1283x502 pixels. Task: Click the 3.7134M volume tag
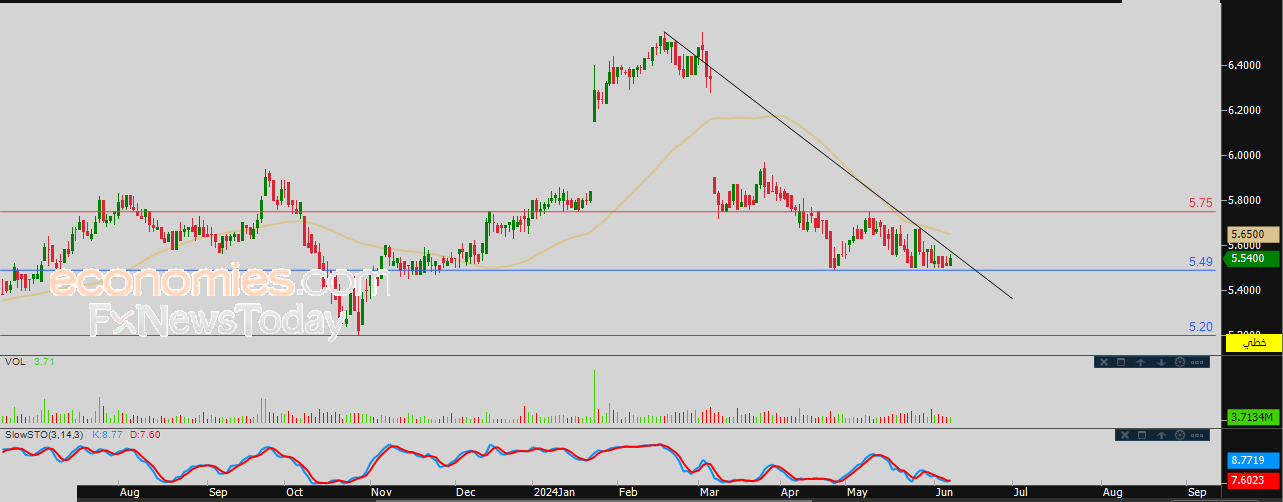(x=1254, y=417)
